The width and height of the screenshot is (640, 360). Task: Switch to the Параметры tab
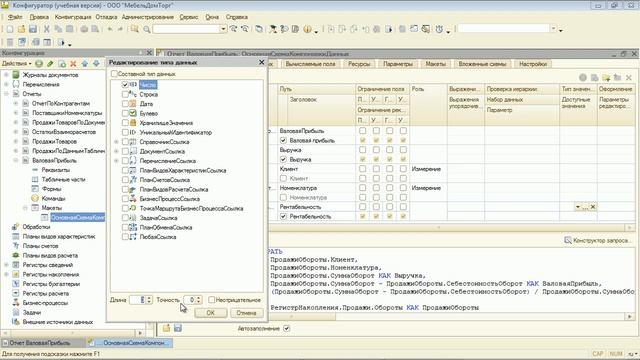(x=398, y=64)
